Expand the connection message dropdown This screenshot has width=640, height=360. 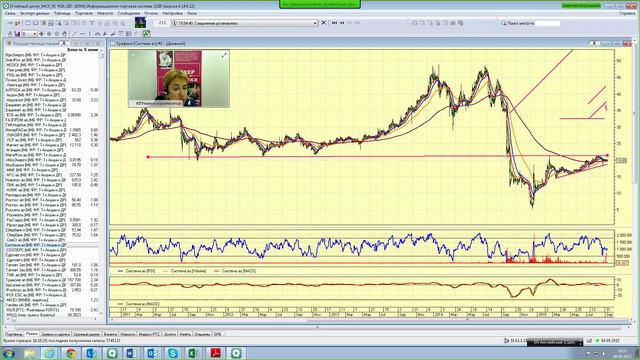(315, 23)
